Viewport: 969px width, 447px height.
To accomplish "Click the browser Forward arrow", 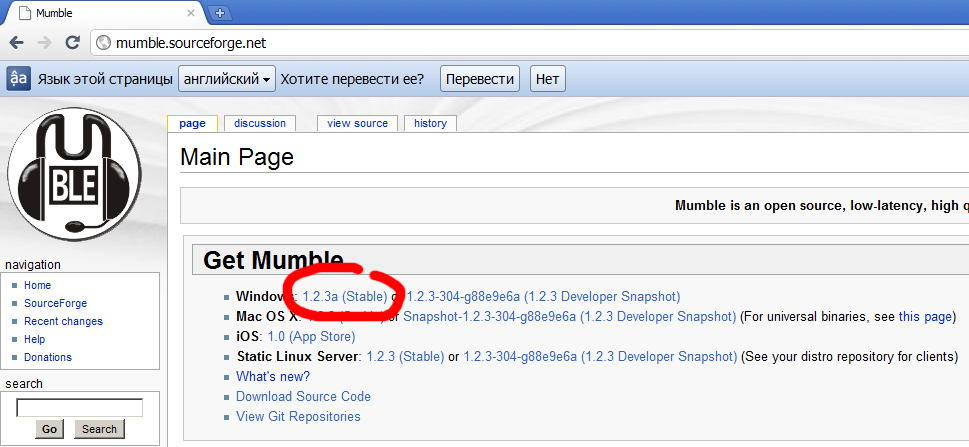I will point(44,43).
